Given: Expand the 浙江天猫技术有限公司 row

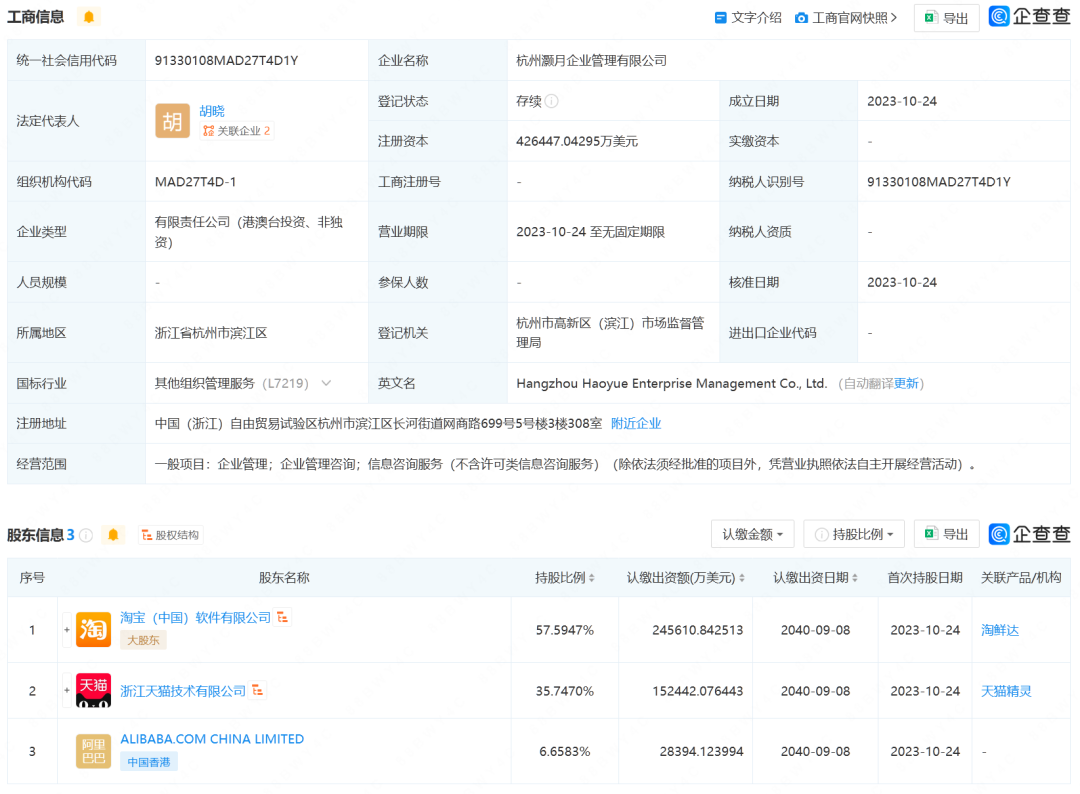Looking at the screenshot, I should pos(67,690).
